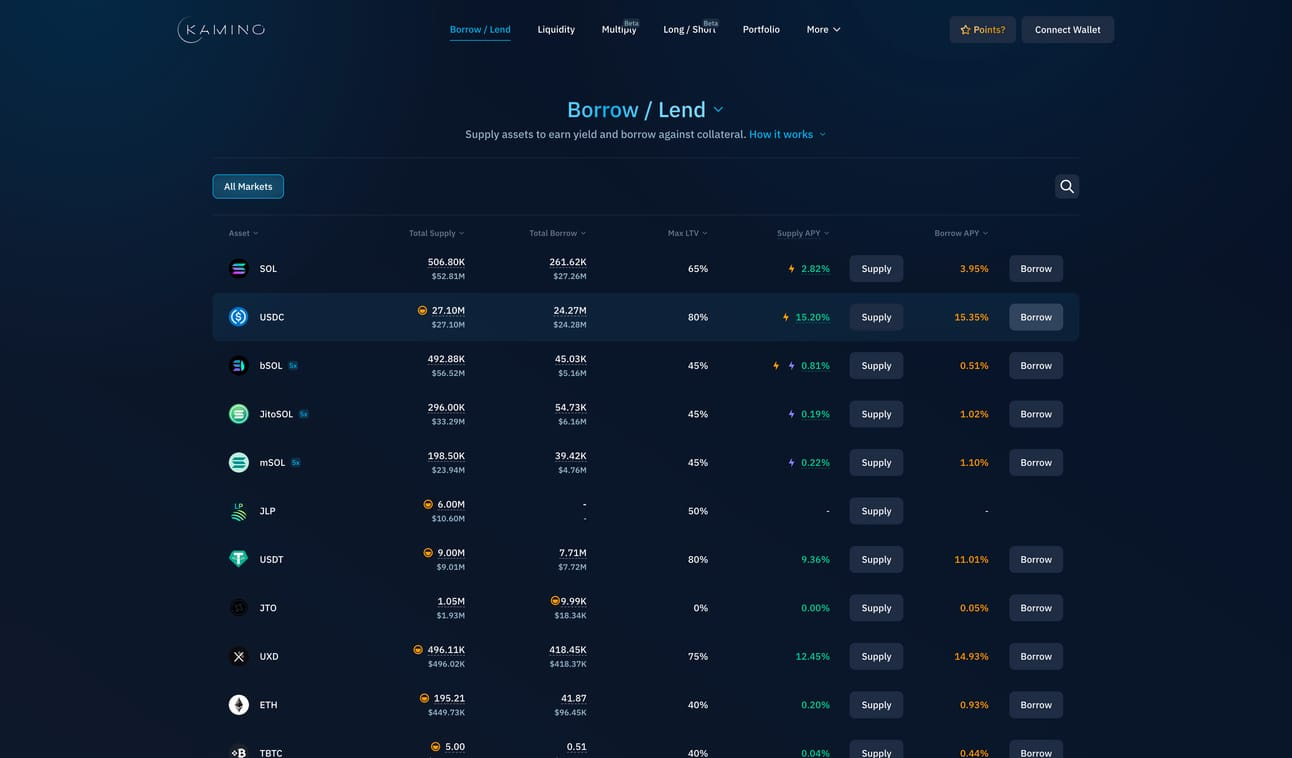Click the JTO asset icon
The image size is (1292, 758).
[x=238, y=608]
